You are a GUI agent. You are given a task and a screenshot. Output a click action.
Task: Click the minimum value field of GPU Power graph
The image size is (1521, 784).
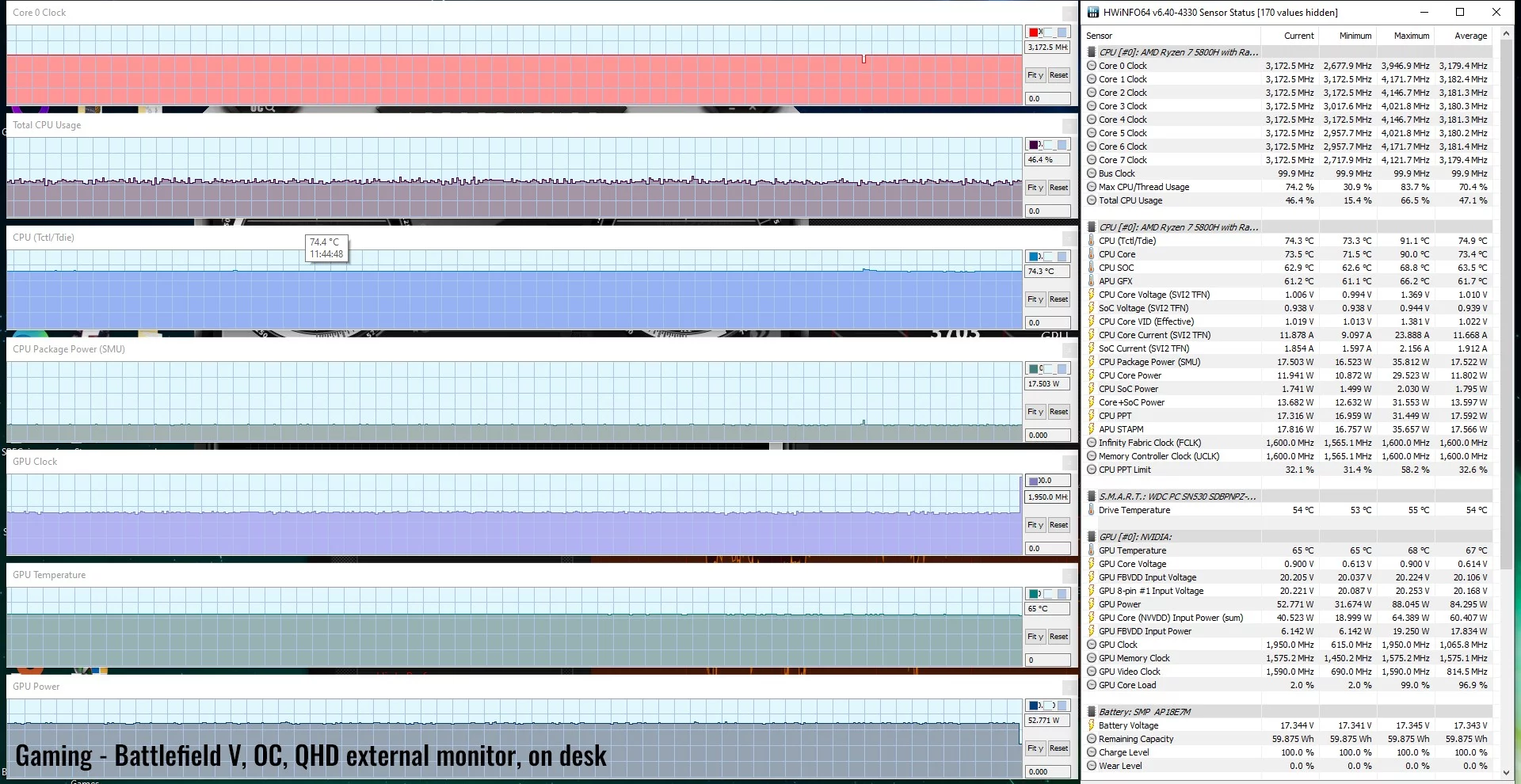point(1047,771)
